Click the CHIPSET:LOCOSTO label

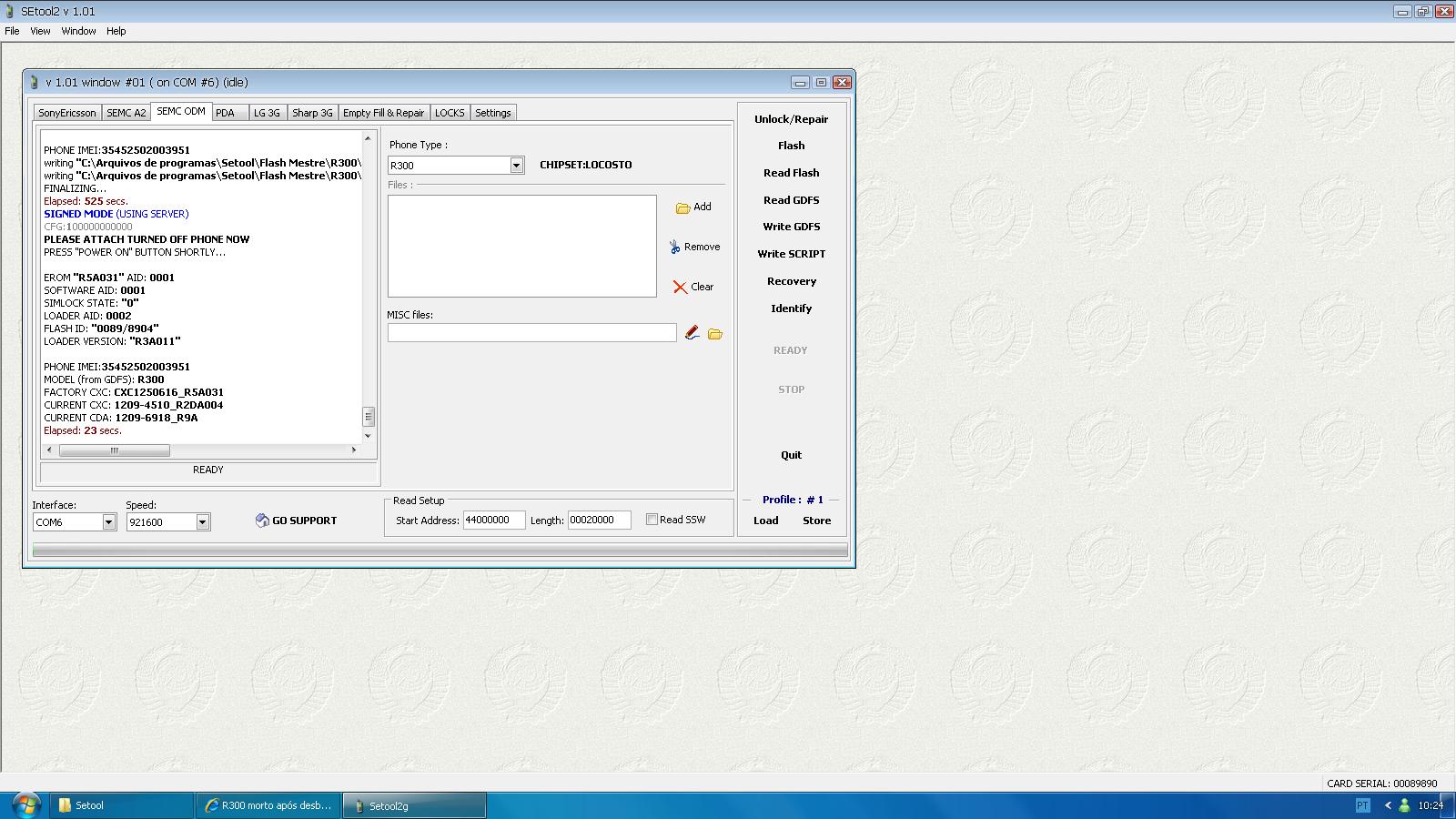pyautogui.click(x=586, y=165)
